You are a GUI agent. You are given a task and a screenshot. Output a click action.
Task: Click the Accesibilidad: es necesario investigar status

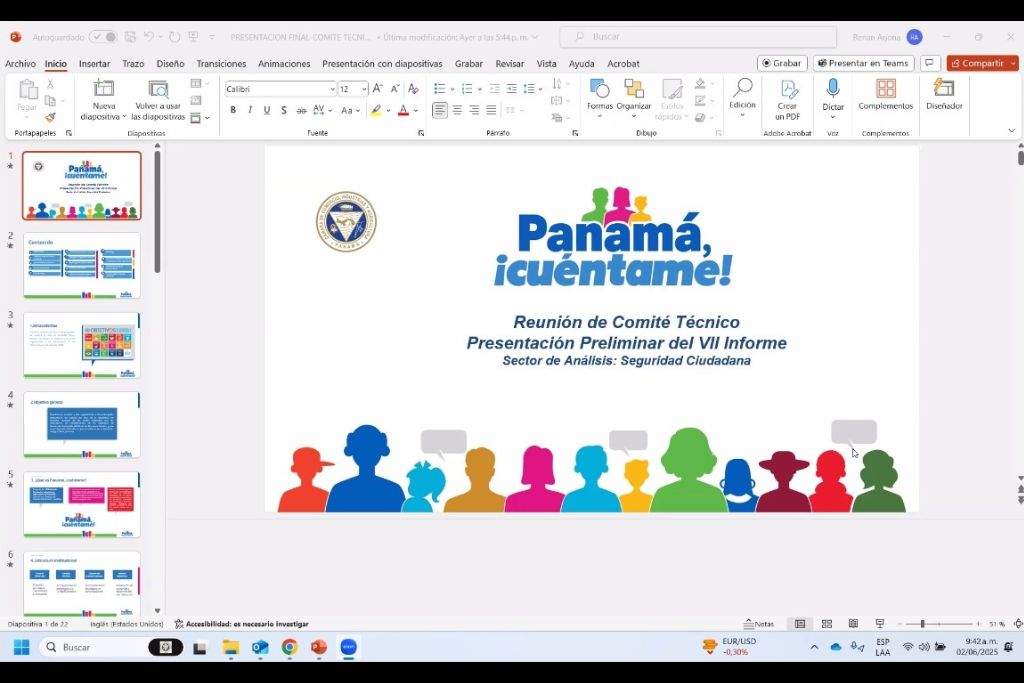(x=242, y=624)
